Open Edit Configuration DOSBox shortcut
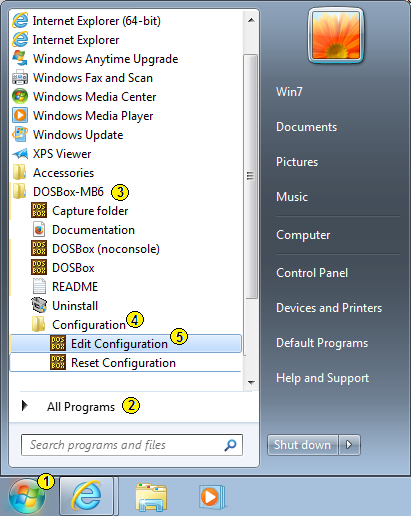 [x=126, y=344]
